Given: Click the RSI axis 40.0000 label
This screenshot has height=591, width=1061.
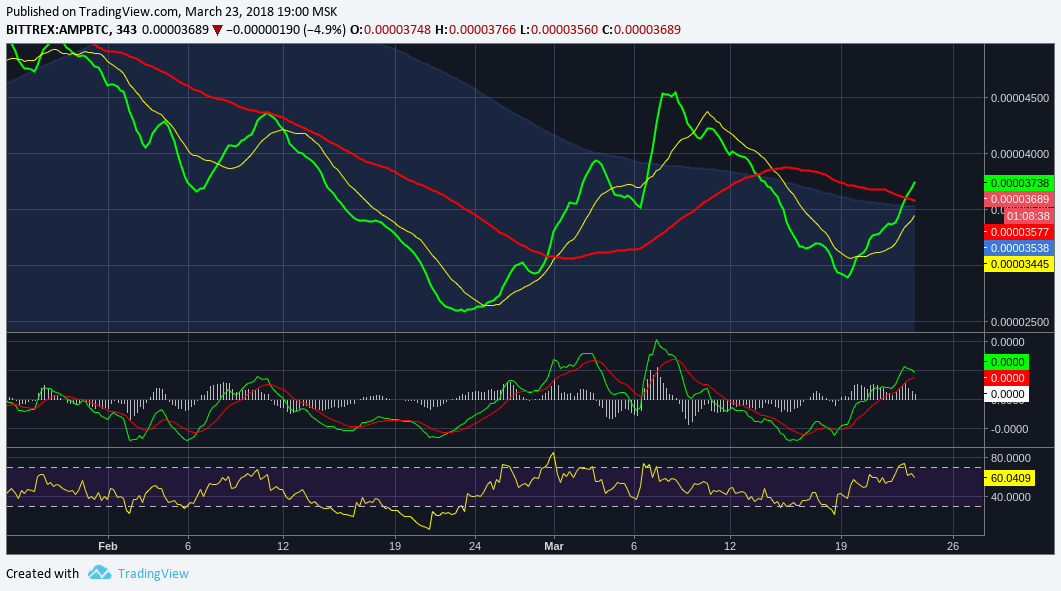Looking at the screenshot, I should click(x=1010, y=497).
